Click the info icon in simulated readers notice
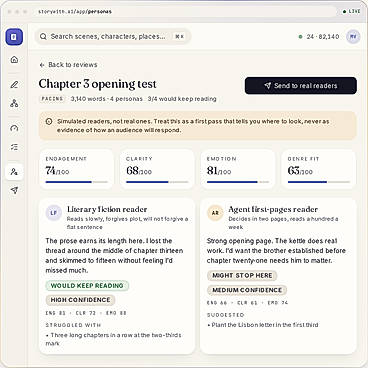Screen dimensions: 368x368 click(49, 122)
